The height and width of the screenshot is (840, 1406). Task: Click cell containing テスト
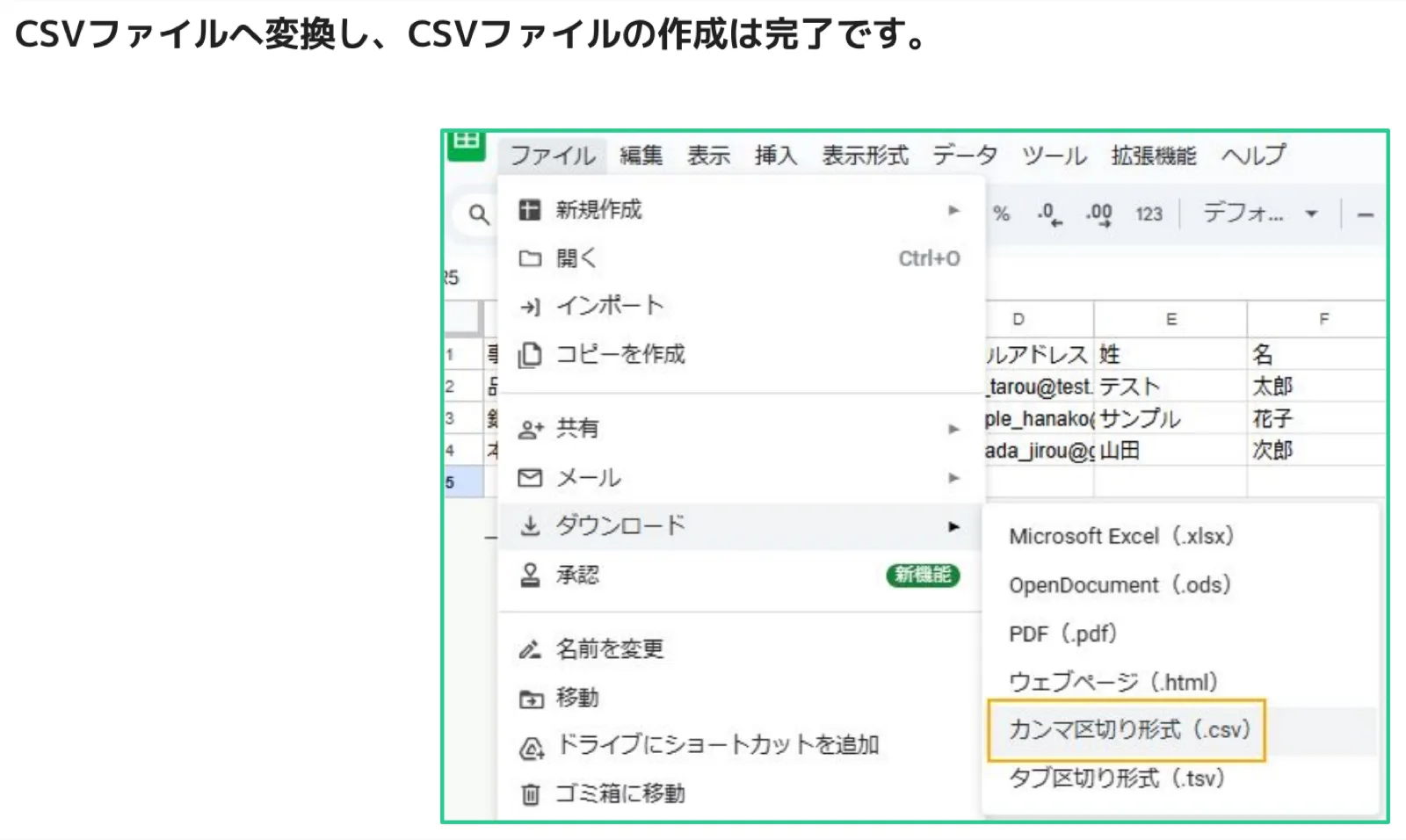(x=1170, y=387)
